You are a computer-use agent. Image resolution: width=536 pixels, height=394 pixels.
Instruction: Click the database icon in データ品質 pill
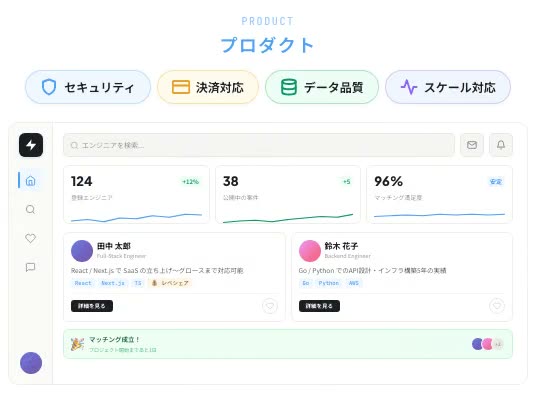point(289,87)
